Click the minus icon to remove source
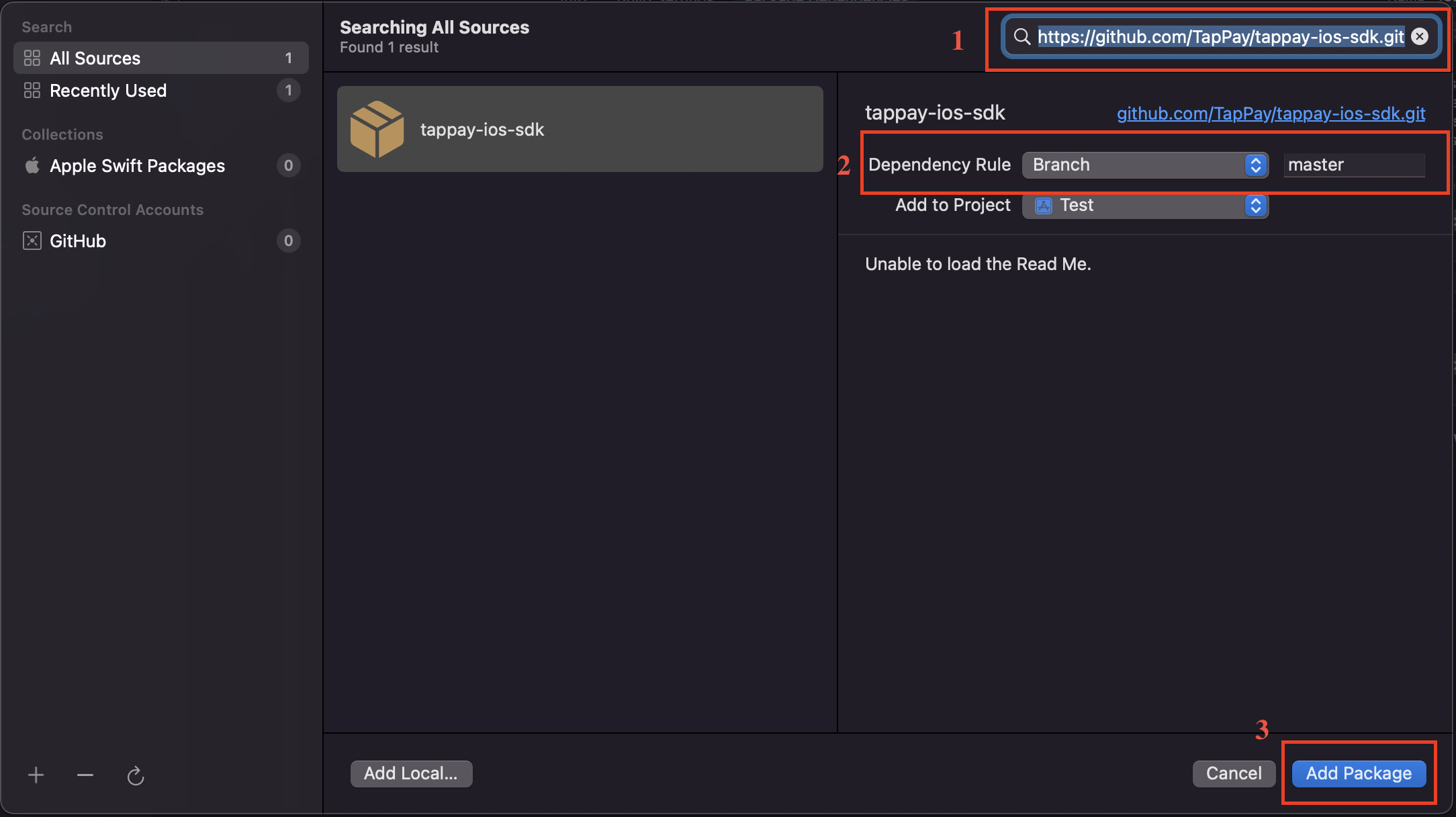The width and height of the screenshot is (1456, 817). pos(85,775)
